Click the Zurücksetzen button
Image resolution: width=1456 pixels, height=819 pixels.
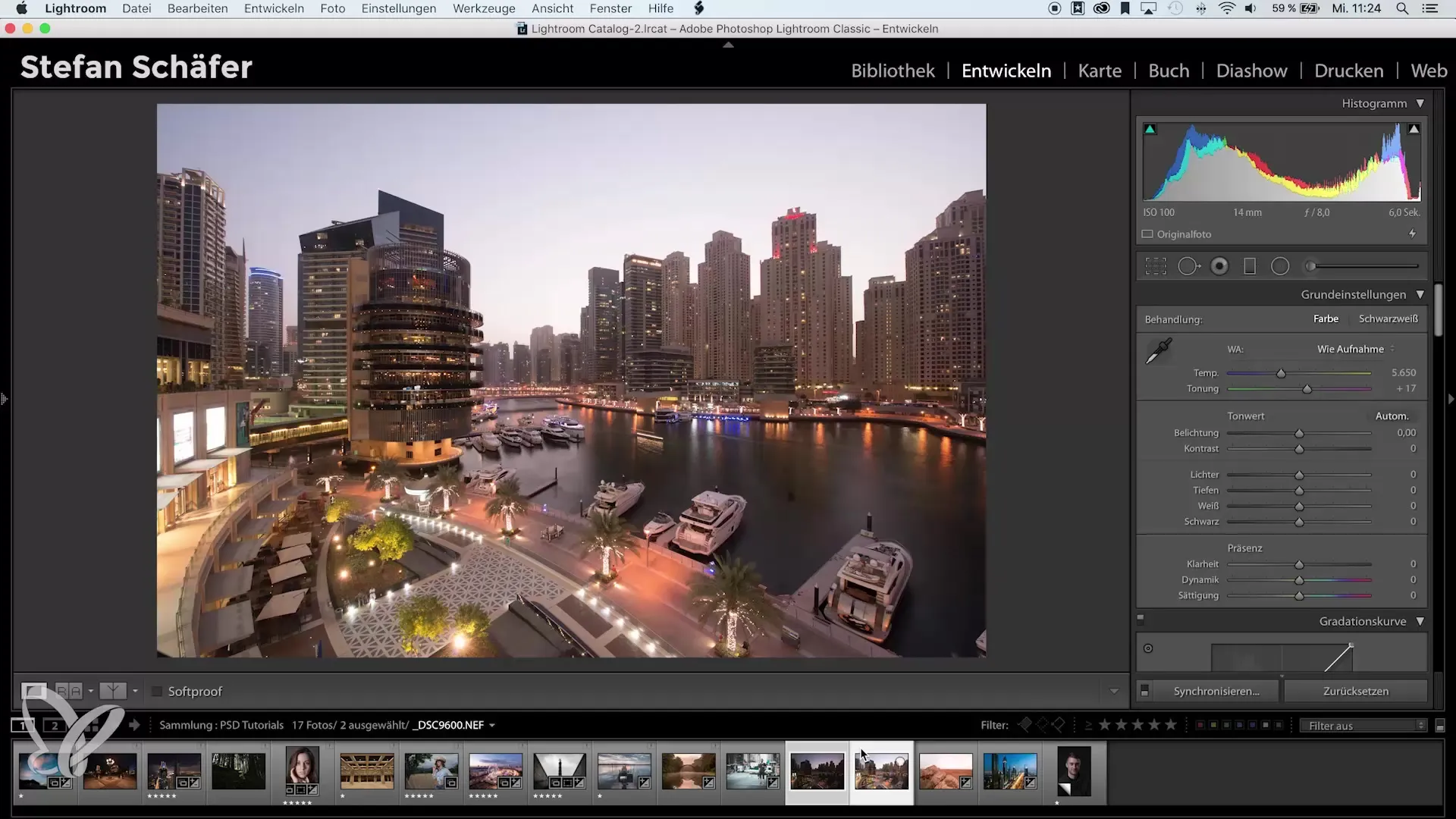[1355, 691]
